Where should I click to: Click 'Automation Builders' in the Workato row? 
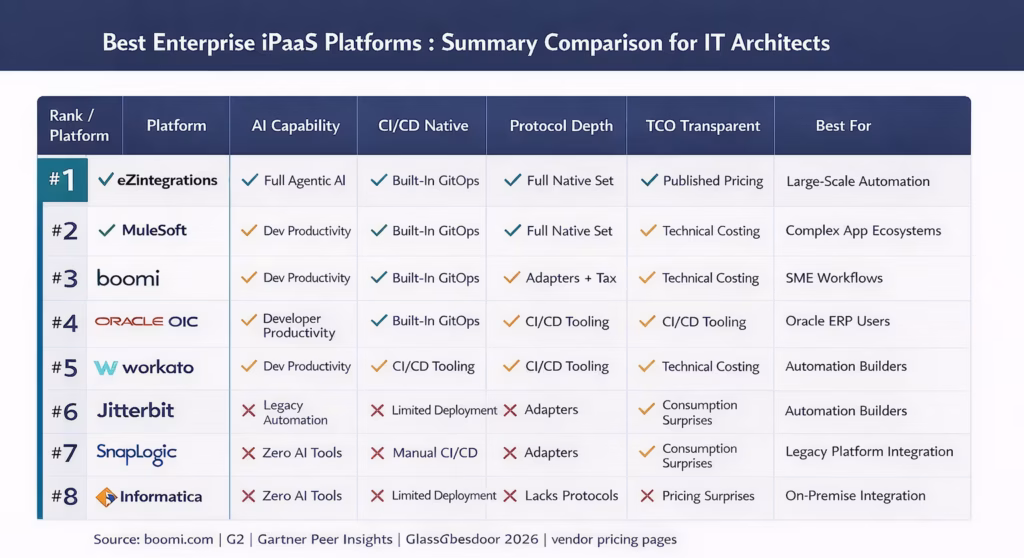[846, 366]
